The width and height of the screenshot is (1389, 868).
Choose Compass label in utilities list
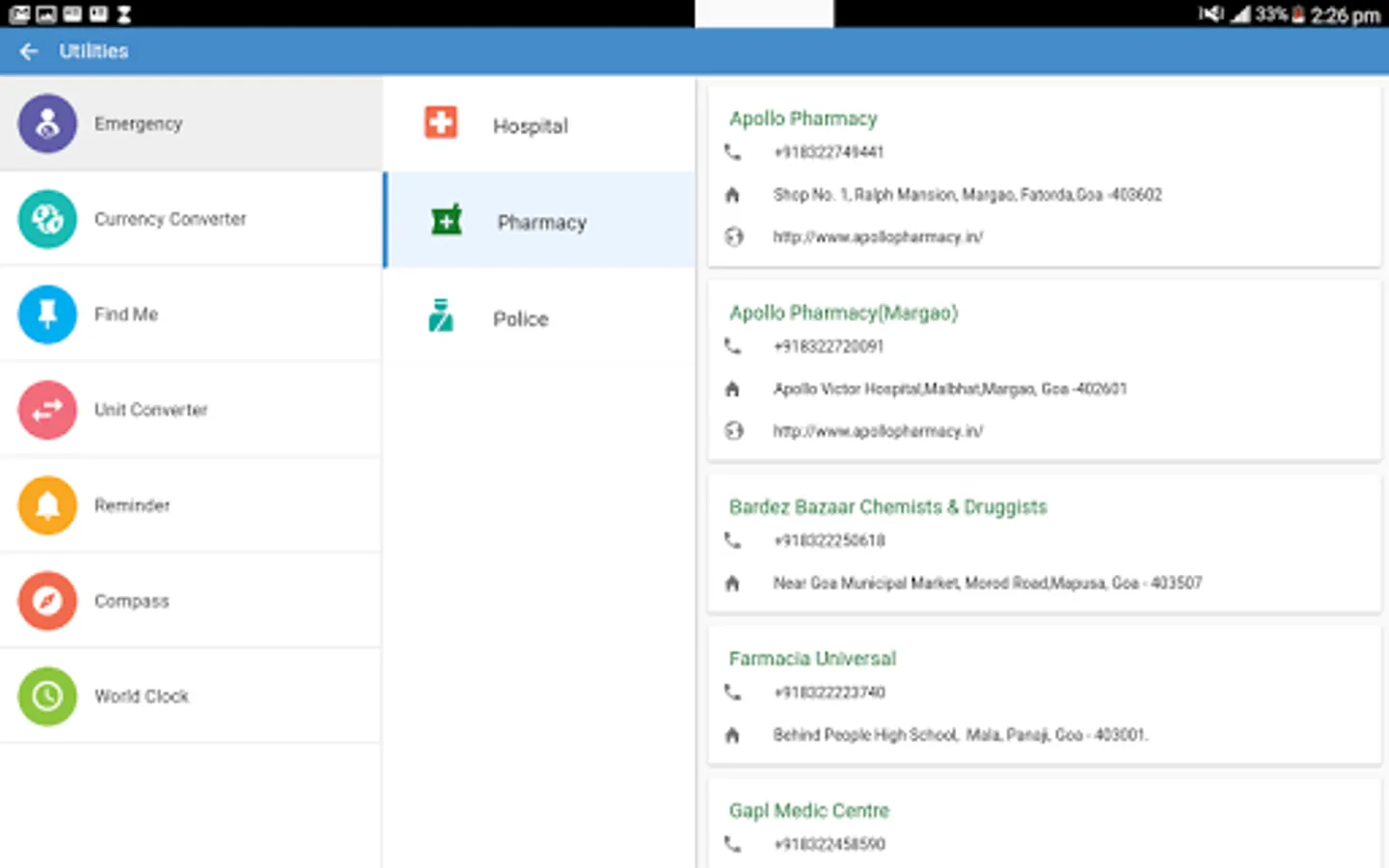tap(131, 601)
